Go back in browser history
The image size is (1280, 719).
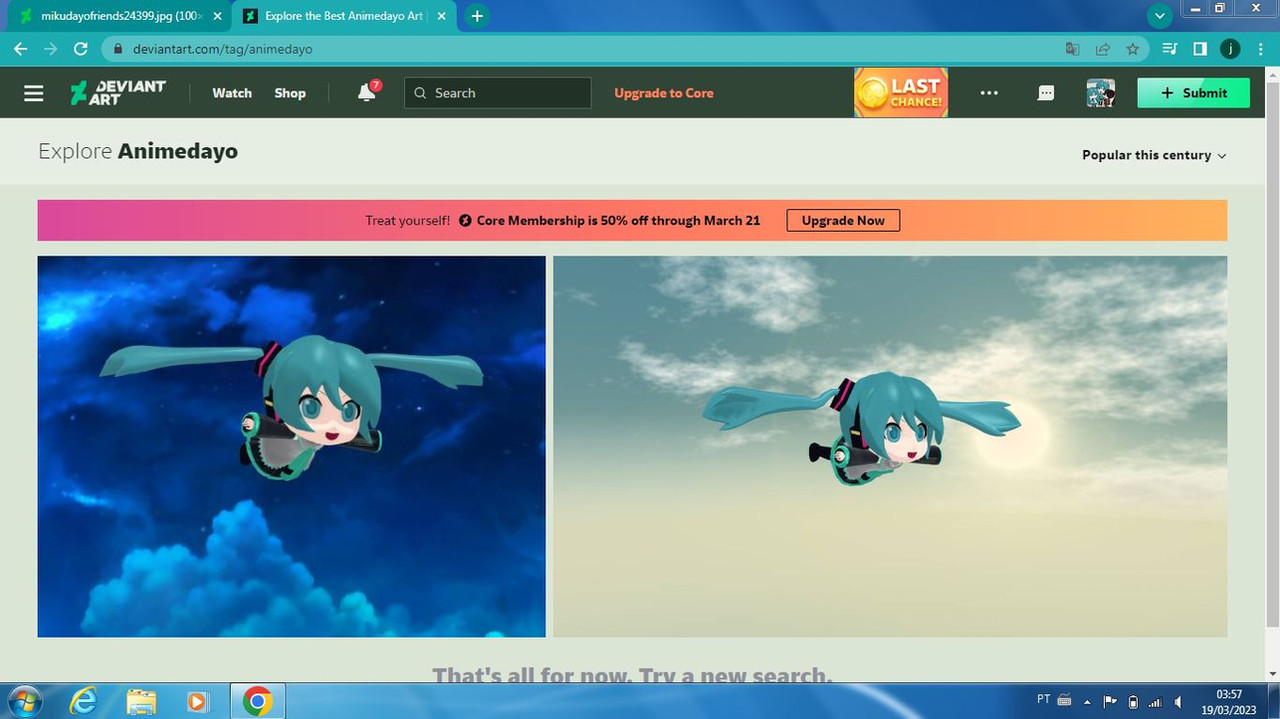(x=21, y=48)
